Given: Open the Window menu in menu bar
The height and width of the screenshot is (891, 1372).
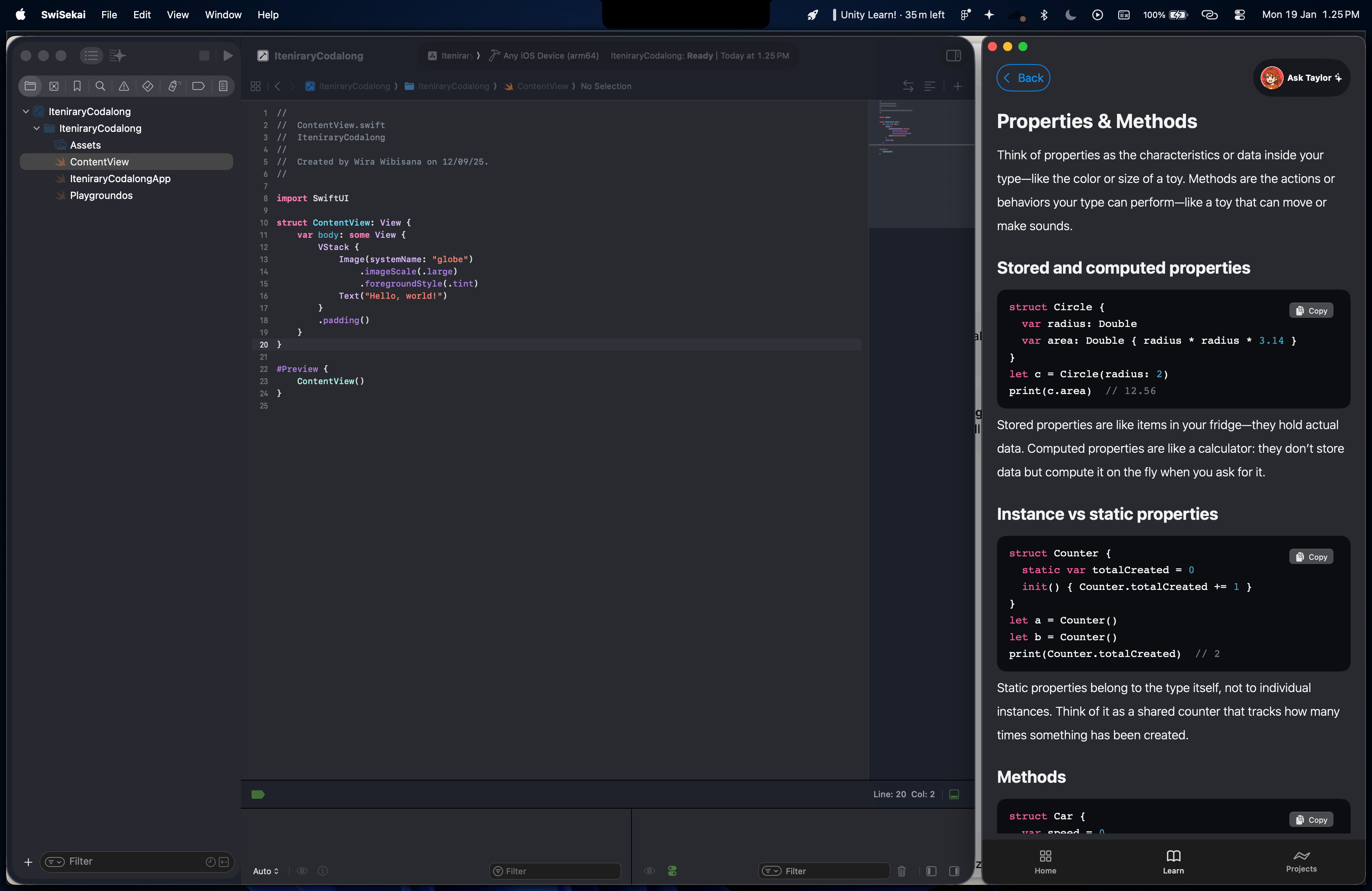Looking at the screenshot, I should click(x=223, y=15).
